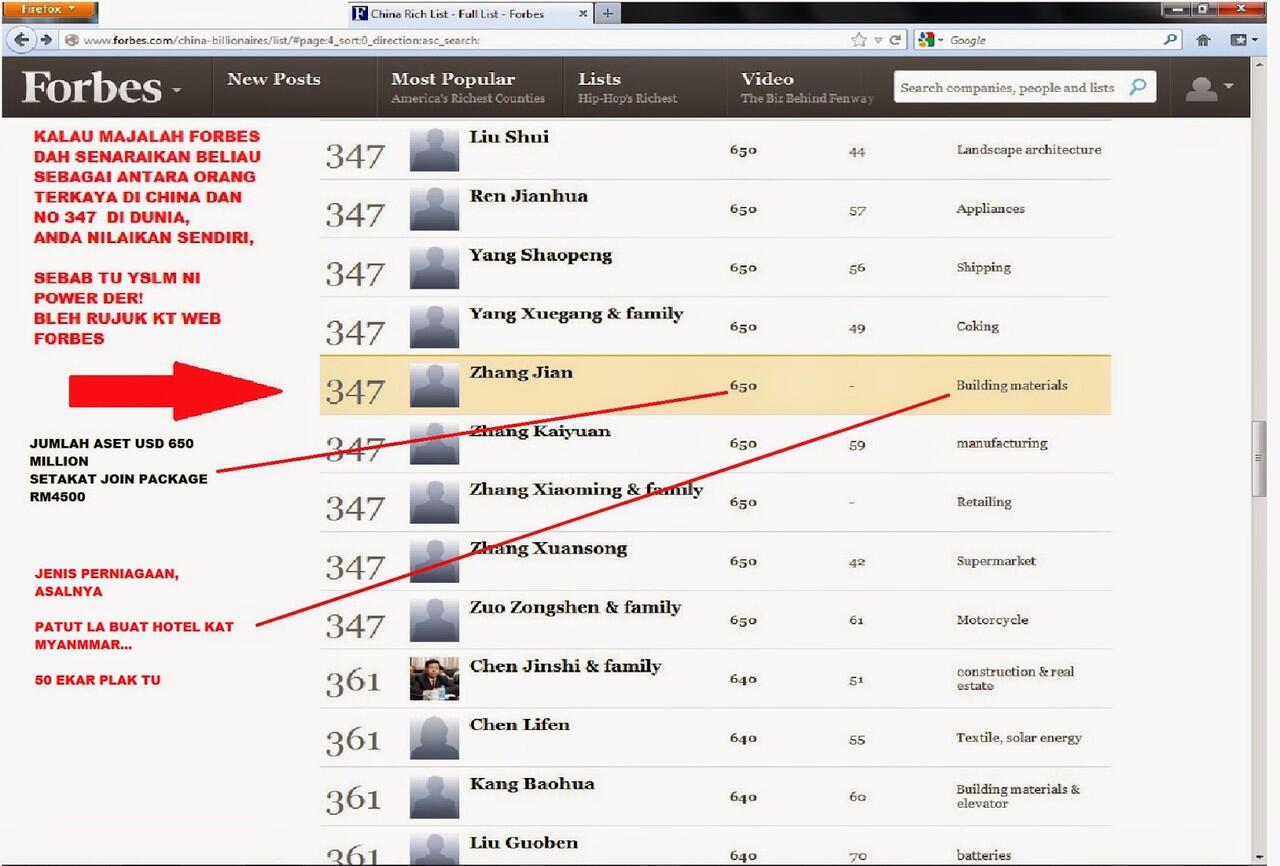Bookmark this page with the star icon
The width and height of the screenshot is (1280, 866).
[x=859, y=40]
